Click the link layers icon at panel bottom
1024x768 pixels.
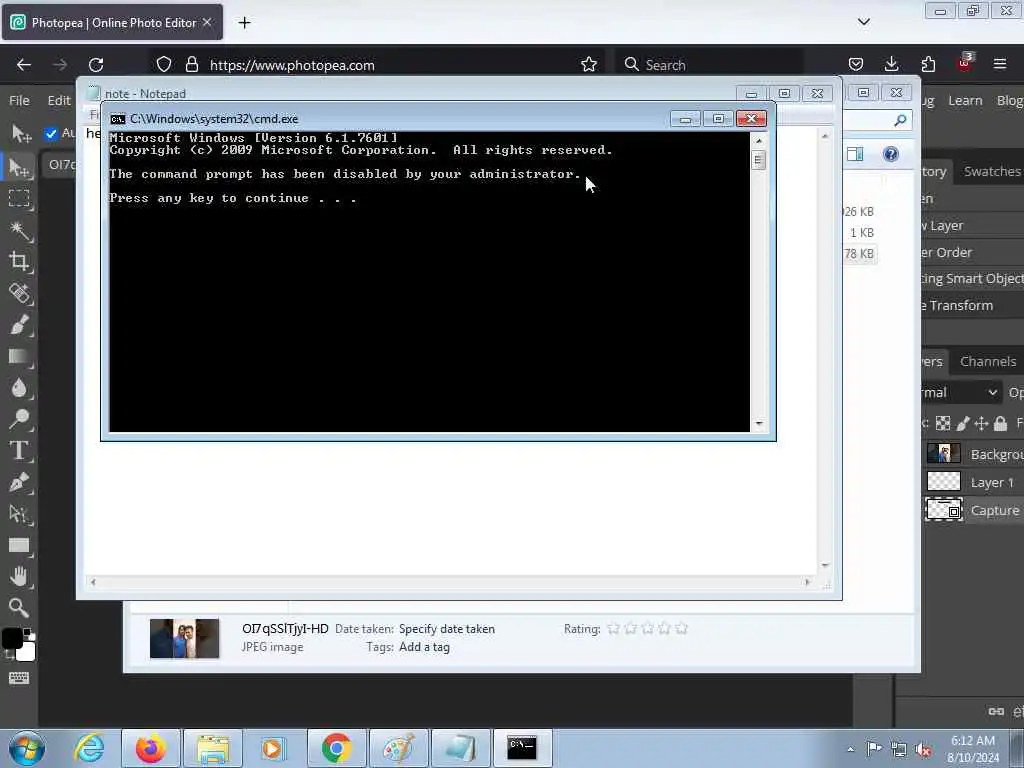(x=996, y=711)
